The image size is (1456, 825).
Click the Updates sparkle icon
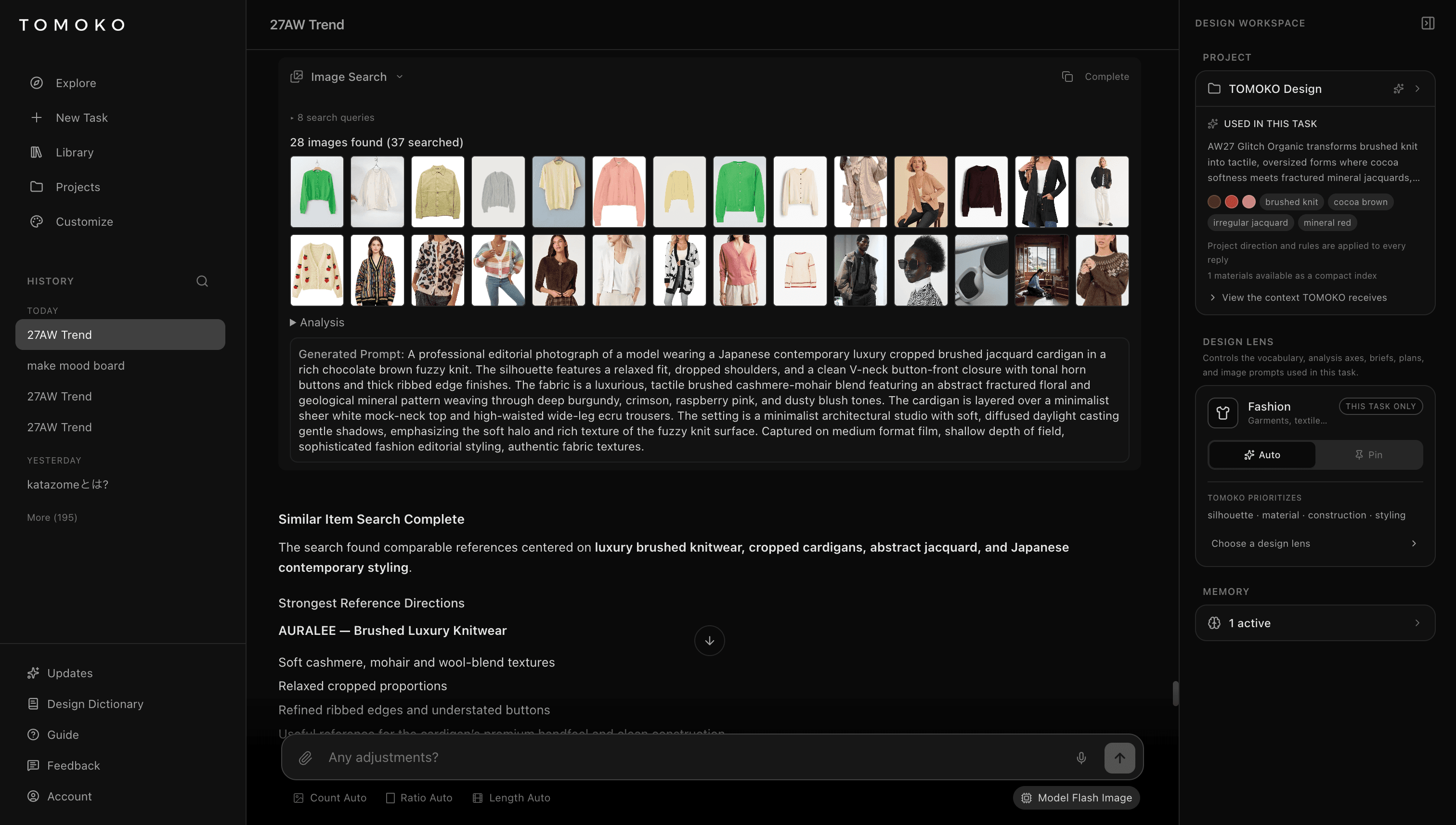coord(33,672)
